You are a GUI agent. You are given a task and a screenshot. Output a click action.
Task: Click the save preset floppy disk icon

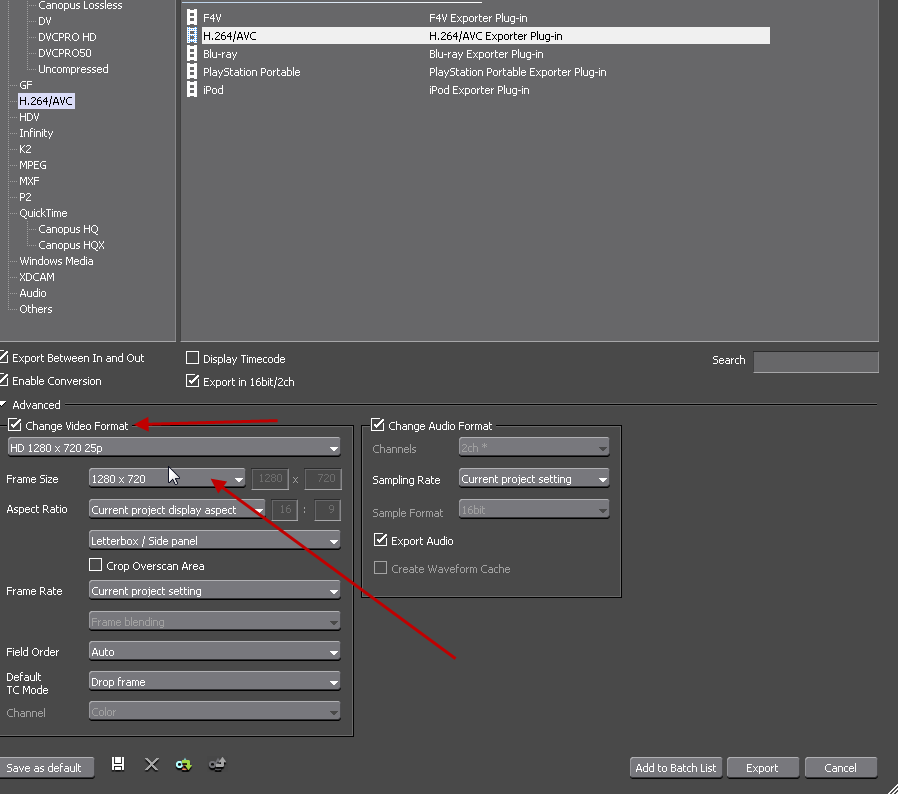[x=118, y=764]
